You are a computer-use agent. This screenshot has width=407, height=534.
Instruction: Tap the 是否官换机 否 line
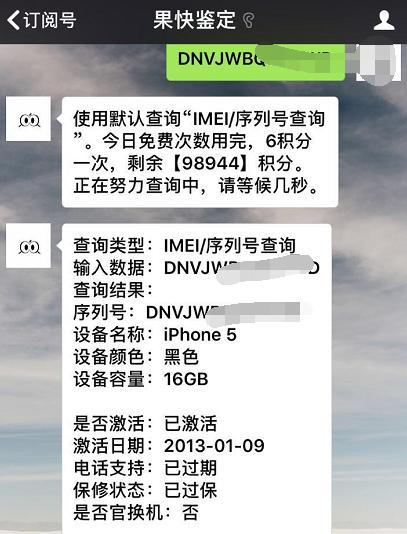(136, 512)
